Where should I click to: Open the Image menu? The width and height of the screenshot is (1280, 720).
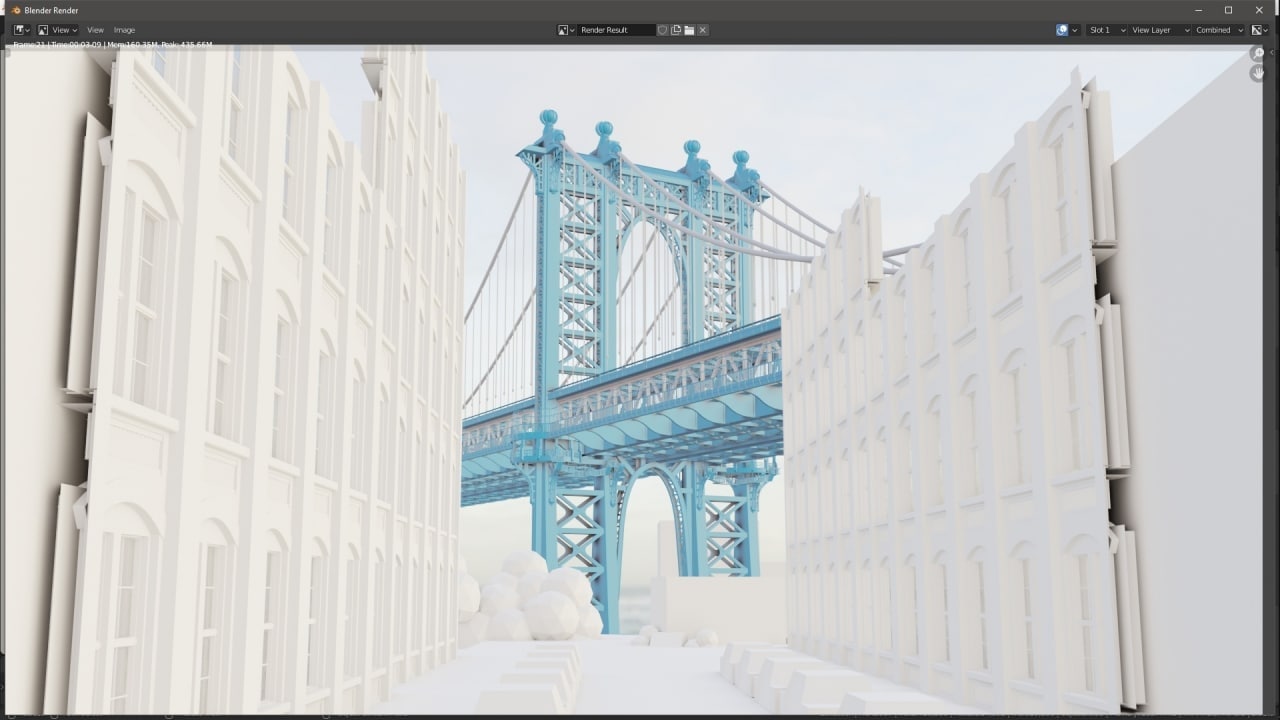124,30
